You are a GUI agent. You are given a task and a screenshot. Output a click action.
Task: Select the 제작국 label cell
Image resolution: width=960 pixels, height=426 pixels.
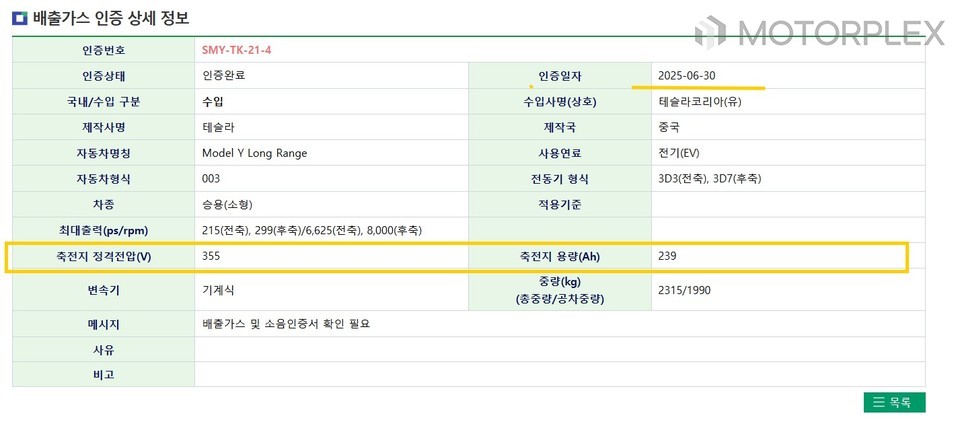pyautogui.click(x=560, y=127)
